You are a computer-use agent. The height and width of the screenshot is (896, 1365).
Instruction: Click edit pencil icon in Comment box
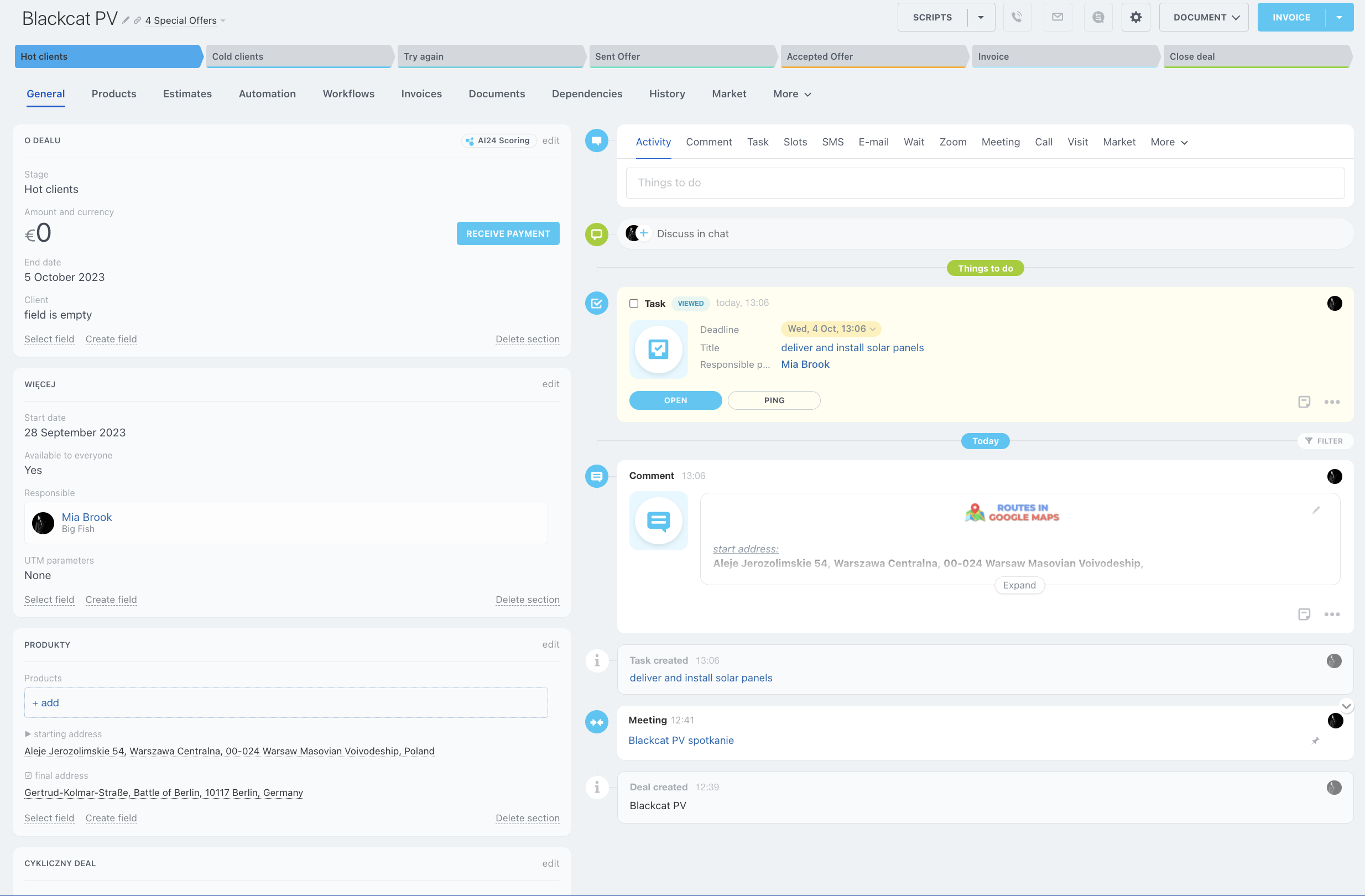coord(1316,510)
